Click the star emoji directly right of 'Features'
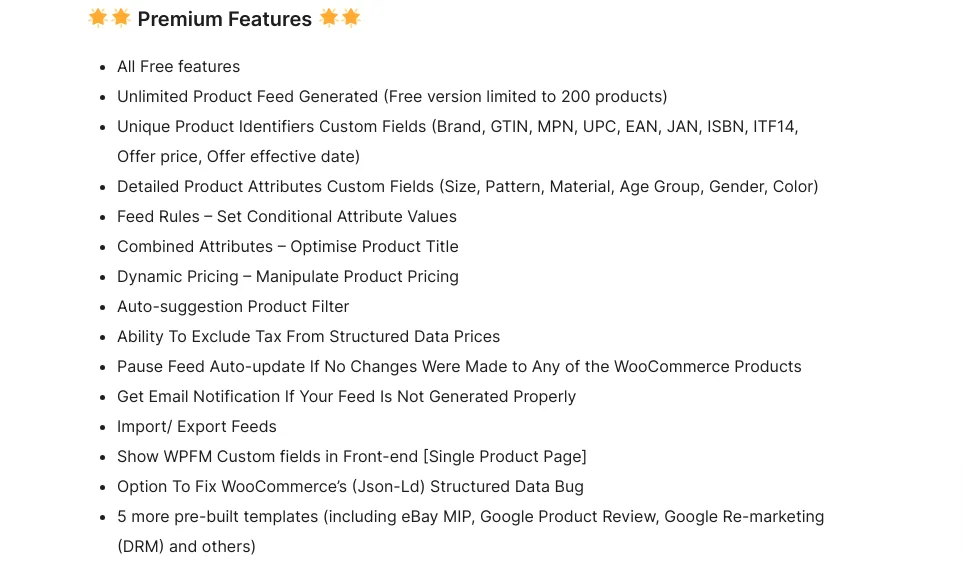The image size is (963, 580). [329, 18]
